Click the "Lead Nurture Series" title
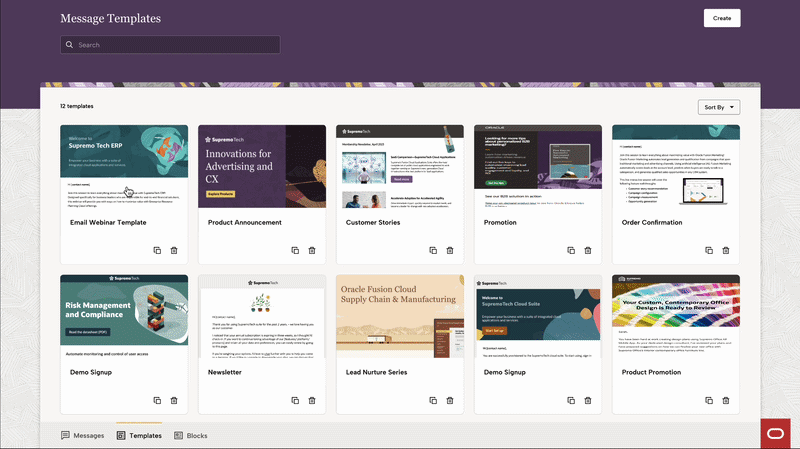This screenshot has width=800, height=449. click(377, 372)
